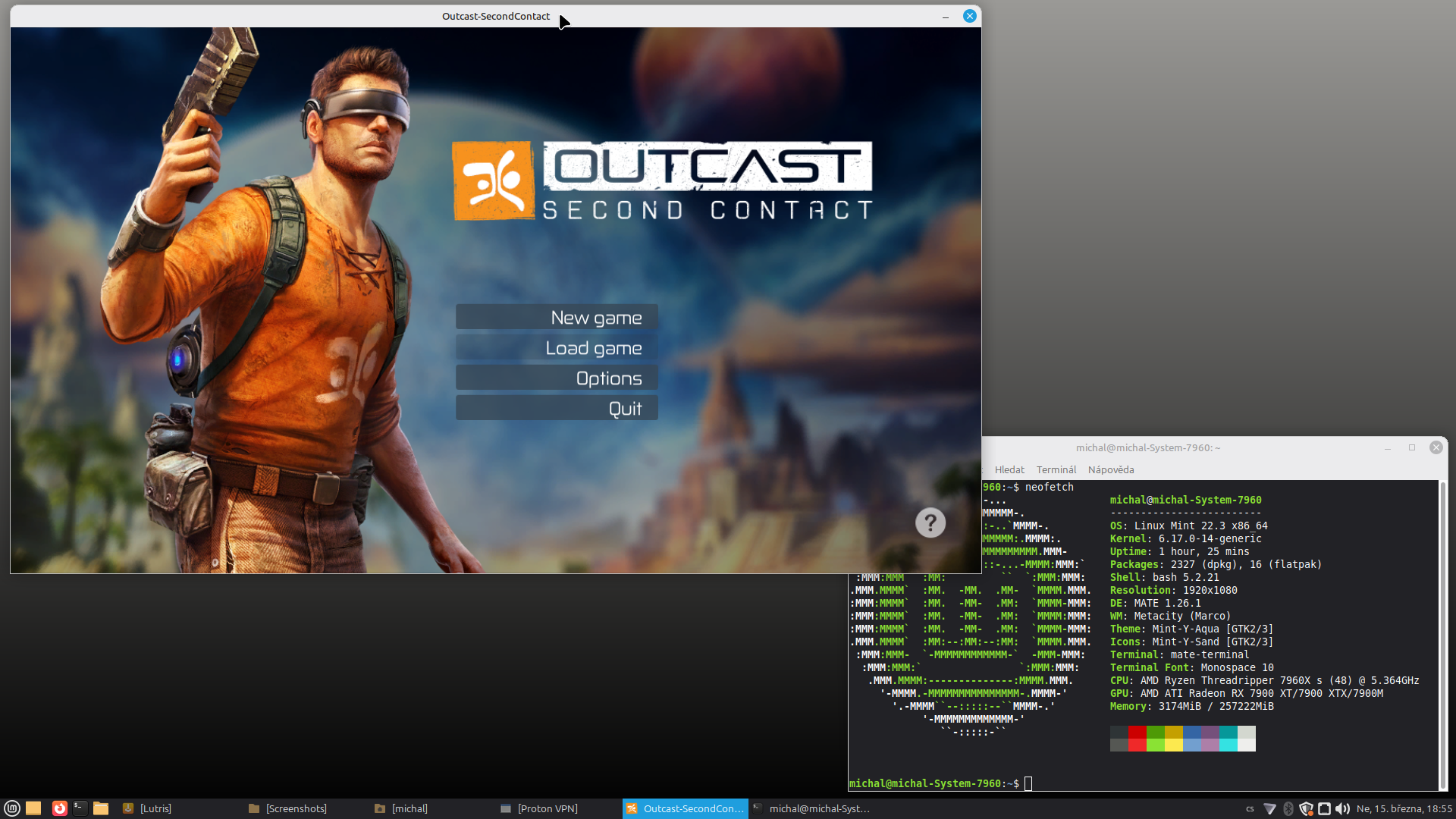Open calendar from the date and clock
The height and width of the screenshot is (819, 1456).
coord(1404,808)
